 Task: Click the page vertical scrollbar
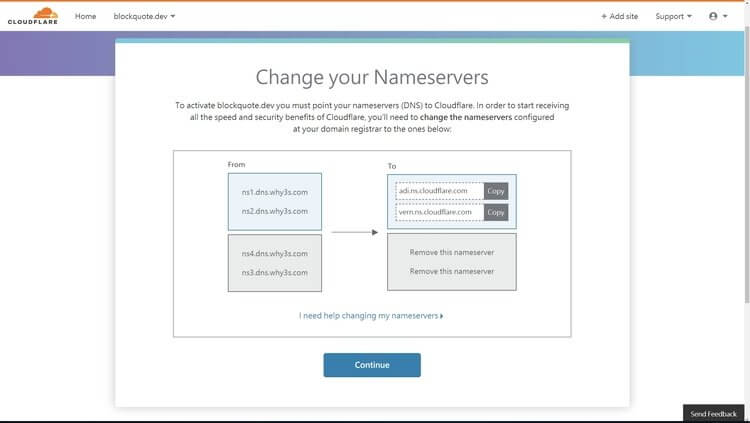coord(747,163)
